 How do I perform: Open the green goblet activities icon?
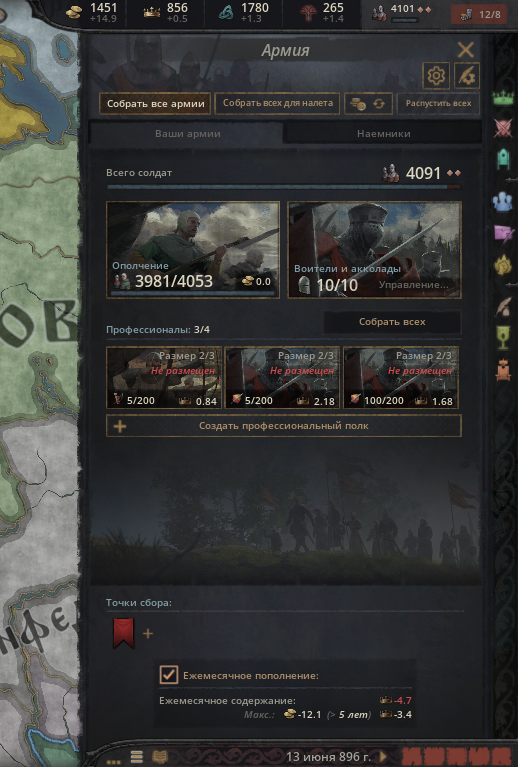[x=503, y=338]
